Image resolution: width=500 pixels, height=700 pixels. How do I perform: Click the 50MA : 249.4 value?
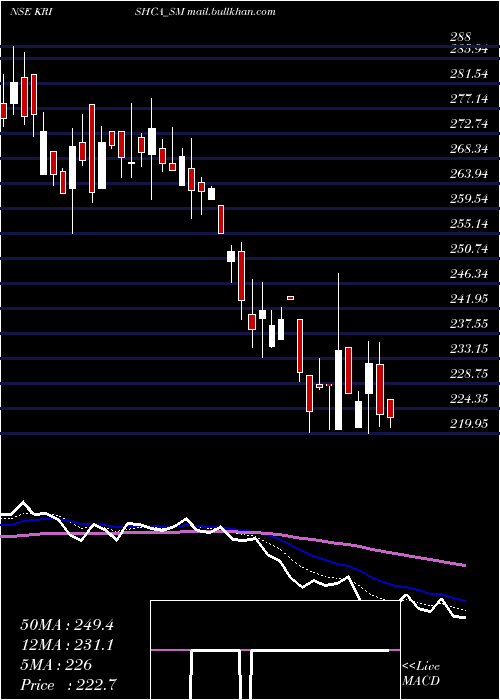tap(67, 625)
